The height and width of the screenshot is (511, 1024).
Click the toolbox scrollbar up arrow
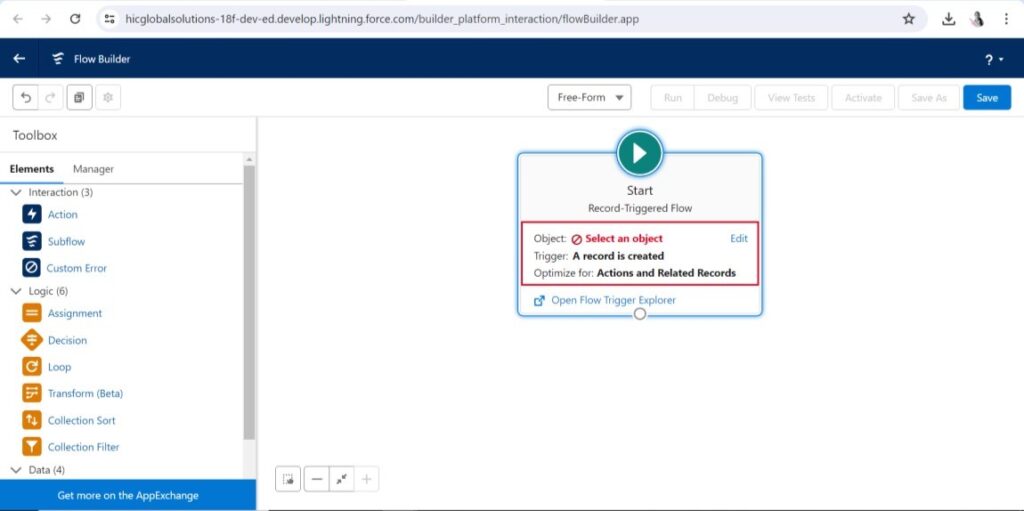coord(249,159)
